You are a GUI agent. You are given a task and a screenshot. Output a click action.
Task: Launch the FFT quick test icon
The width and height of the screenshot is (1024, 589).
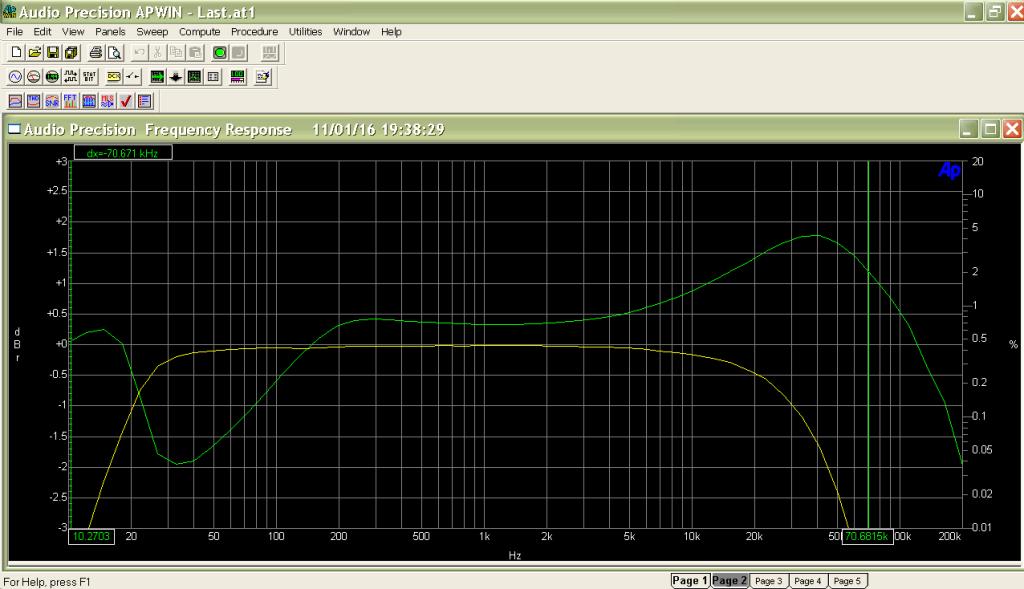coord(70,101)
